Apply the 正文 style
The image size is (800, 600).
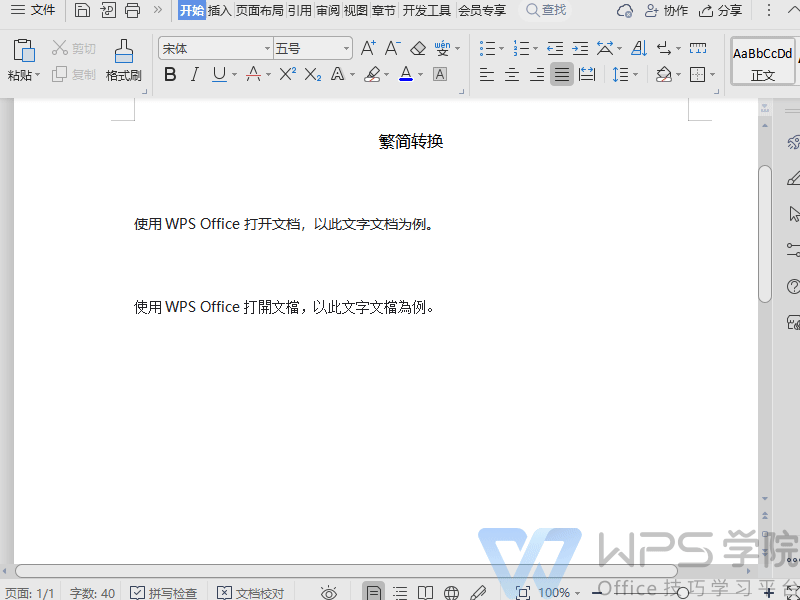[x=762, y=61]
